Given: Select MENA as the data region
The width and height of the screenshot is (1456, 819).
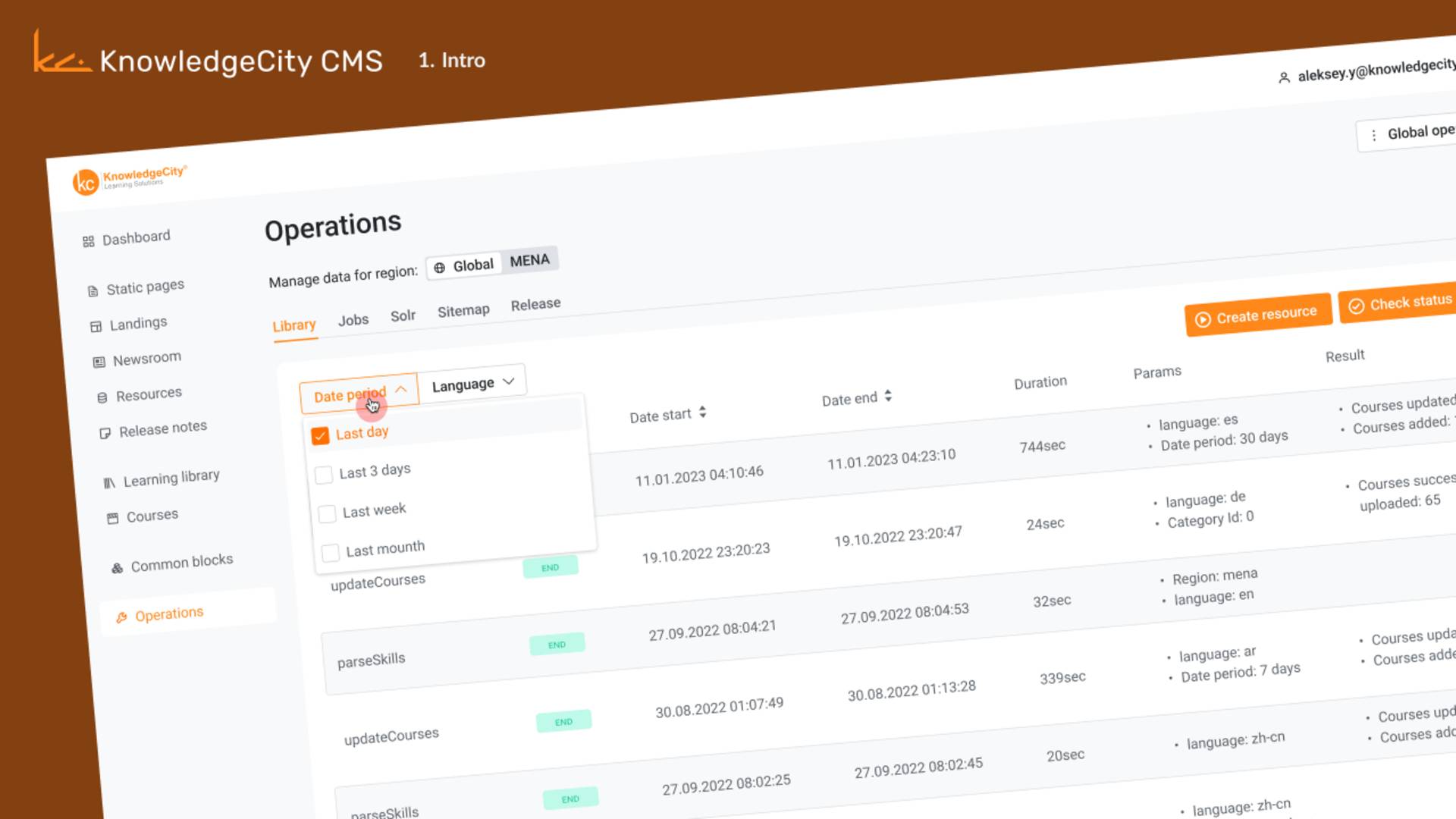Looking at the screenshot, I should [x=529, y=260].
